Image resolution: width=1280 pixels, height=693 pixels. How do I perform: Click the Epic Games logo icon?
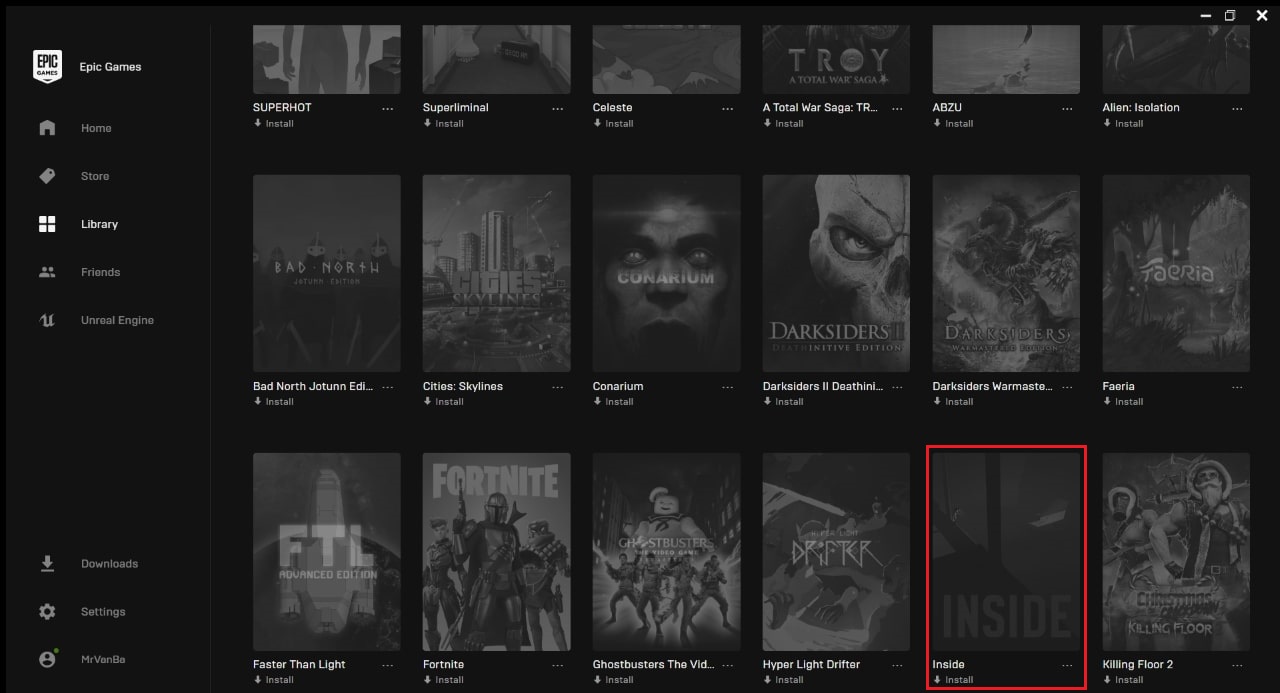pos(47,66)
